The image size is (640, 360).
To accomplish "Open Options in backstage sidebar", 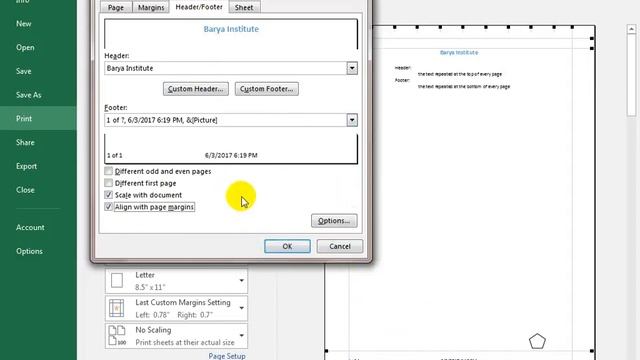I will click(29, 251).
